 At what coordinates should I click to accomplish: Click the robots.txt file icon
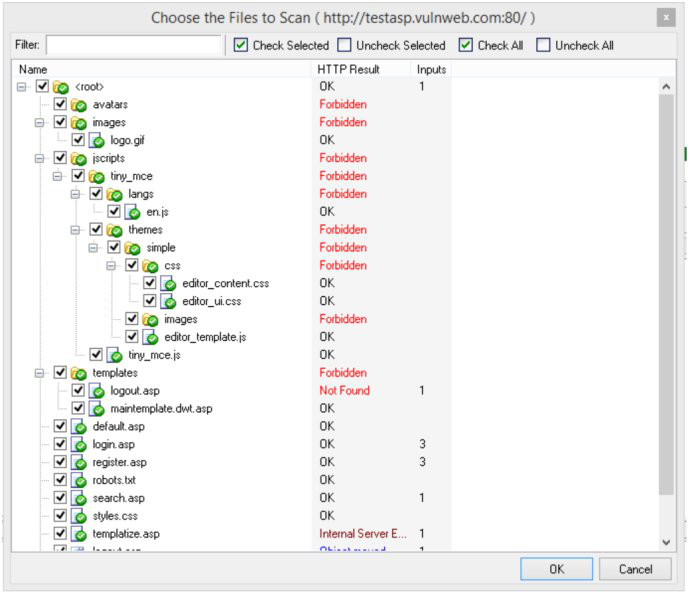point(79,481)
